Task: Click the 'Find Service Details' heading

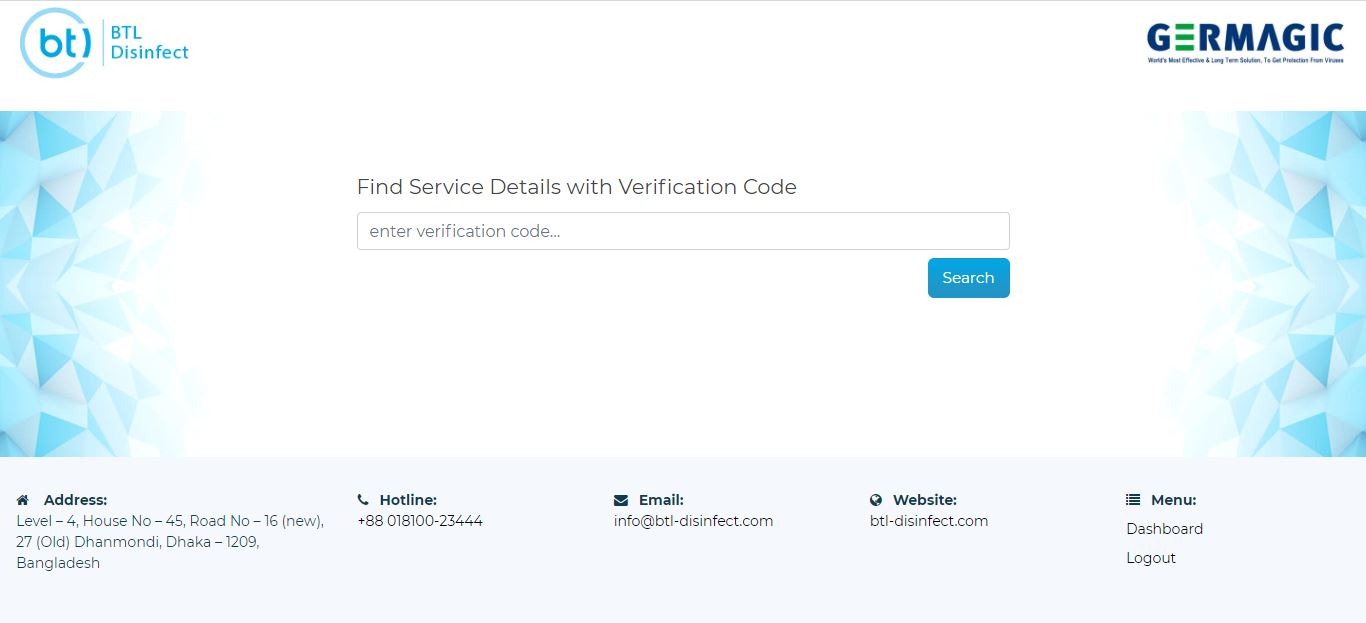Action: [577, 187]
